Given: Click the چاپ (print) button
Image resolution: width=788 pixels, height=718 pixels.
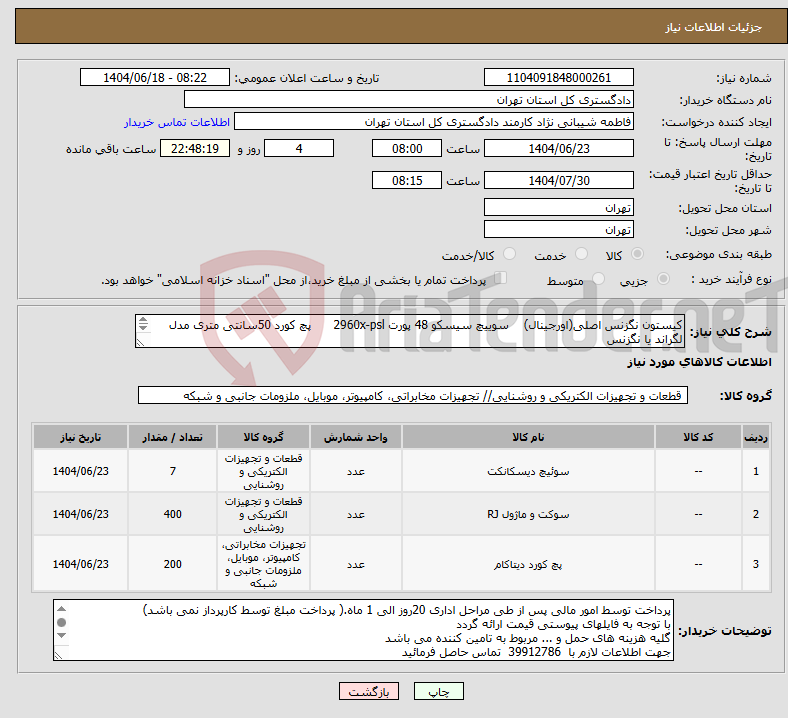Looking at the screenshot, I should pos(438,691).
